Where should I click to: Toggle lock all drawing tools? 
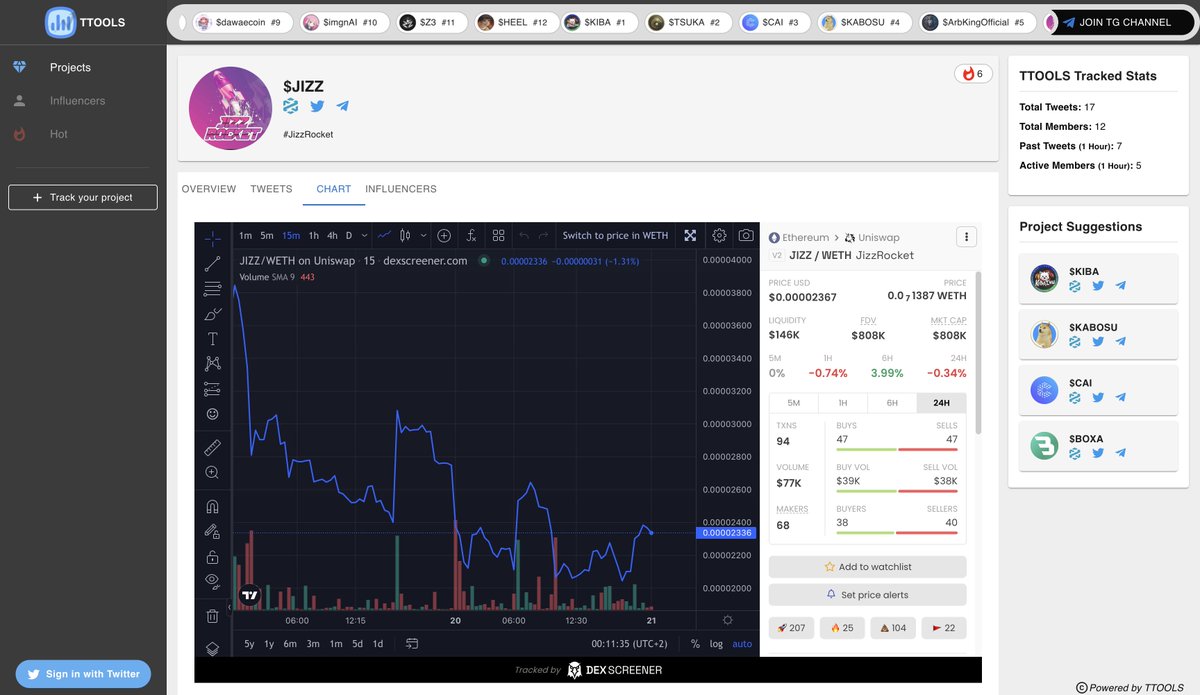coord(213,557)
